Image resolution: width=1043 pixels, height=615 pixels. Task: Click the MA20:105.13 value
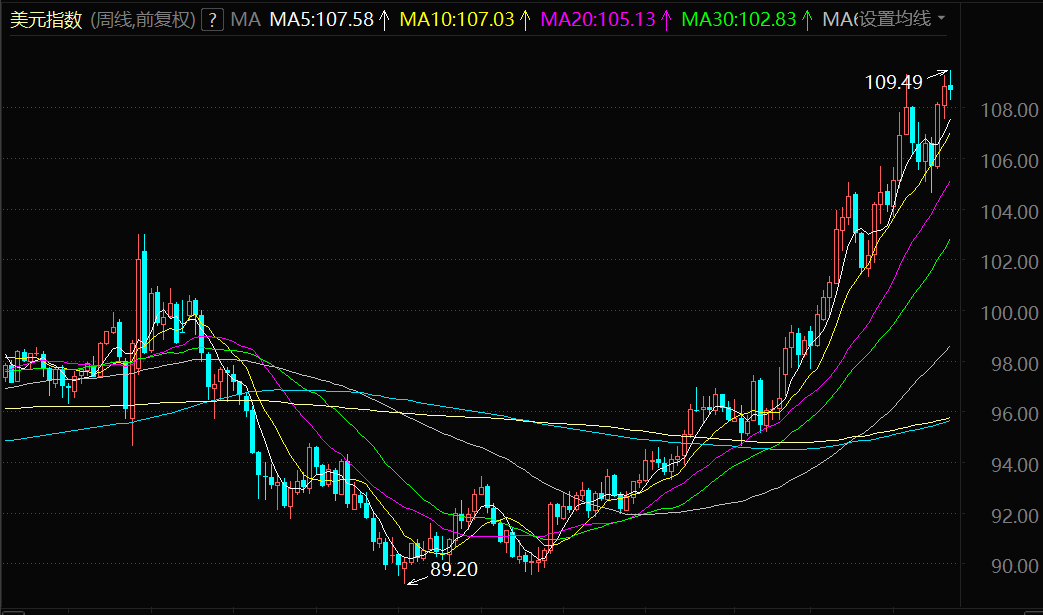(598, 19)
